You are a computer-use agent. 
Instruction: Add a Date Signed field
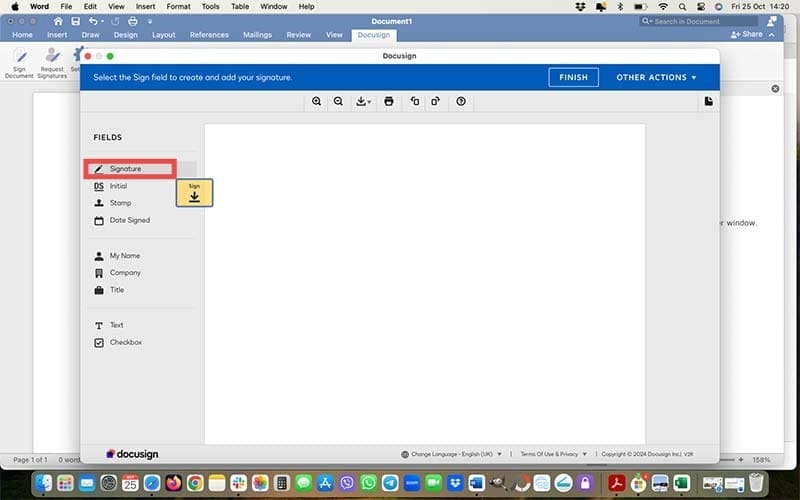129,220
